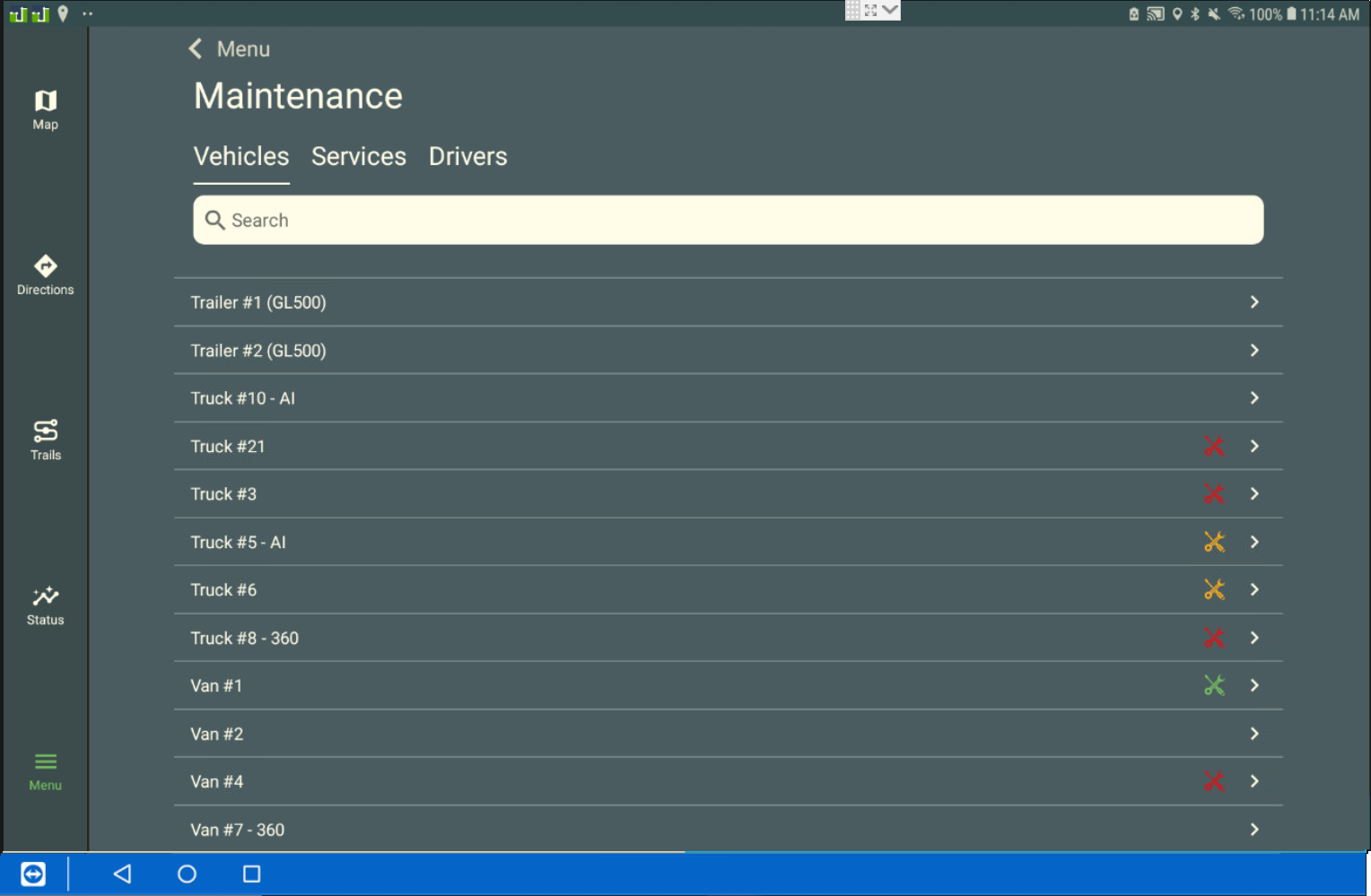Click inside the Search field

(x=729, y=220)
